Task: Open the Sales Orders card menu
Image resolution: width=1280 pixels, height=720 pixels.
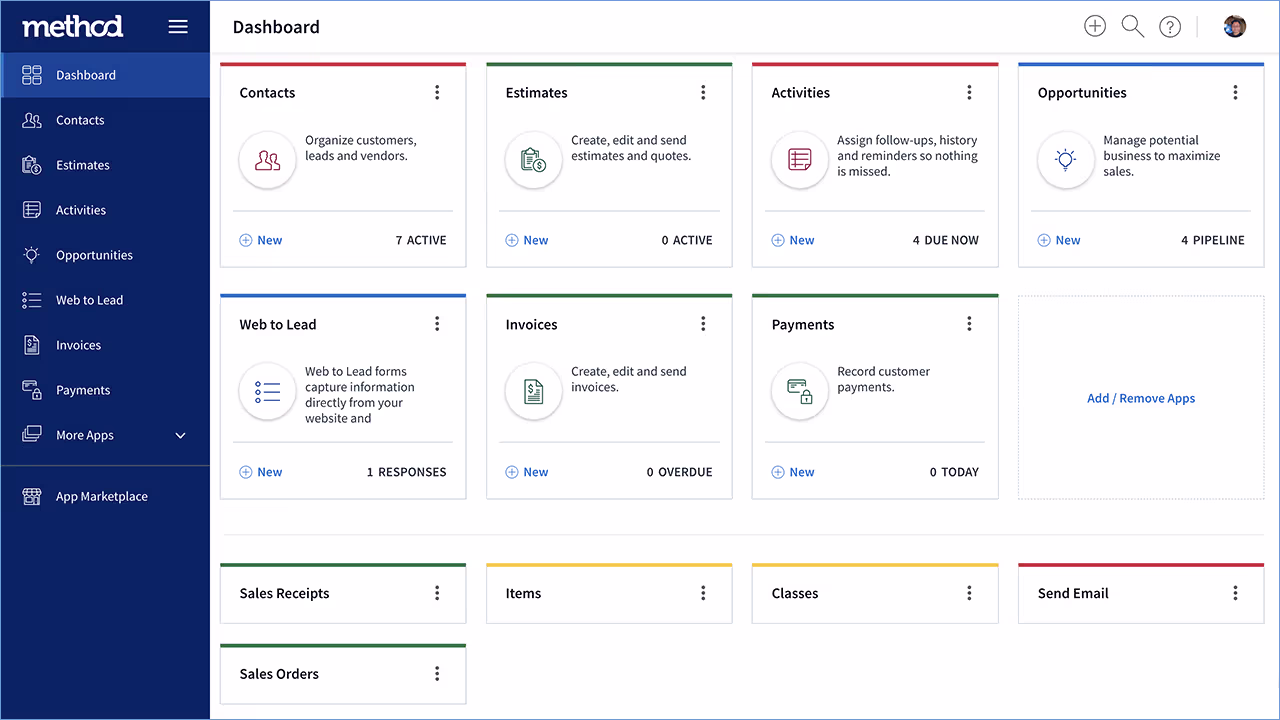Action: tap(437, 673)
